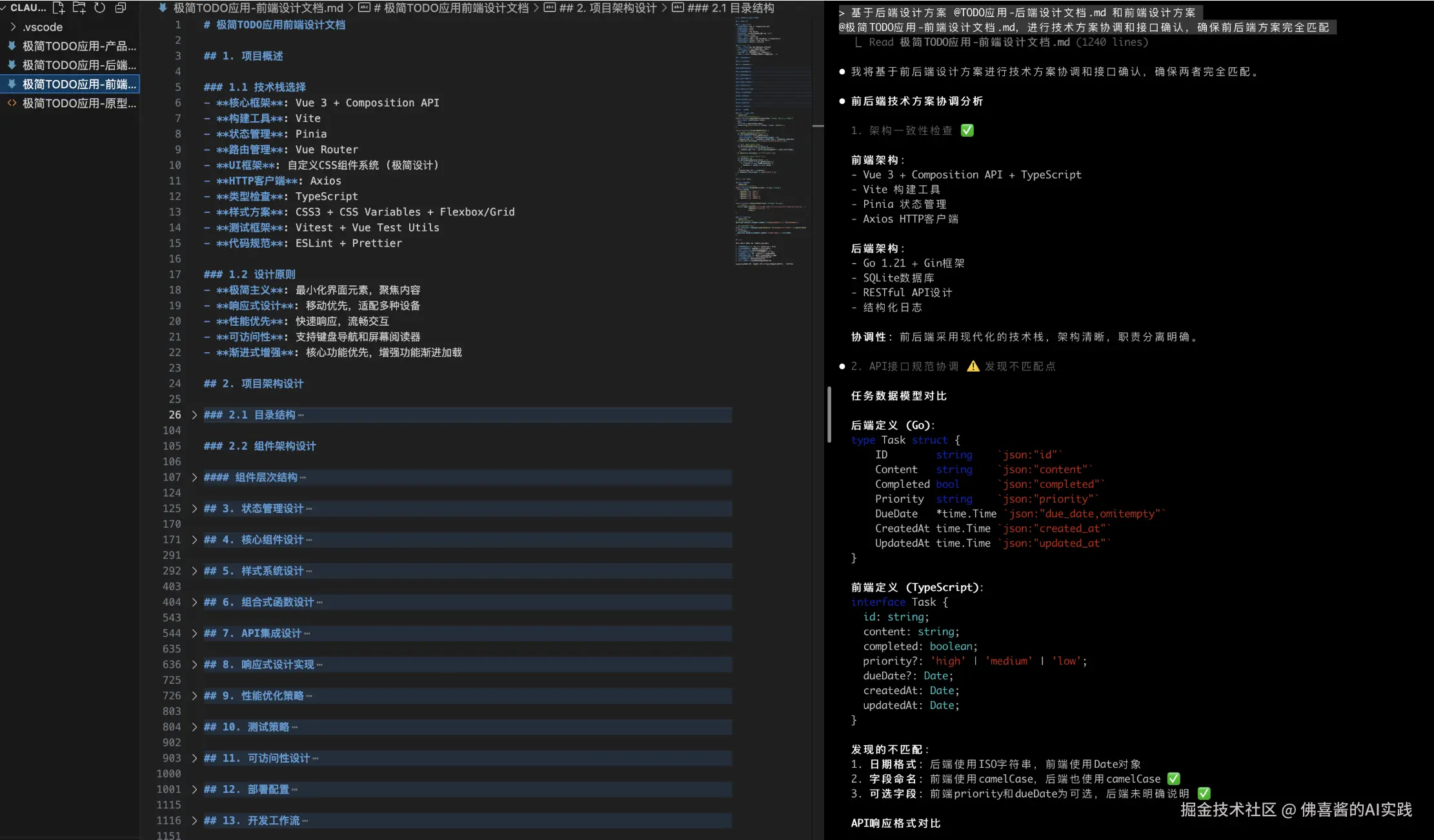
Task: Click the file name breadcrumb 前端设计文档.md
Action: tap(258, 8)
